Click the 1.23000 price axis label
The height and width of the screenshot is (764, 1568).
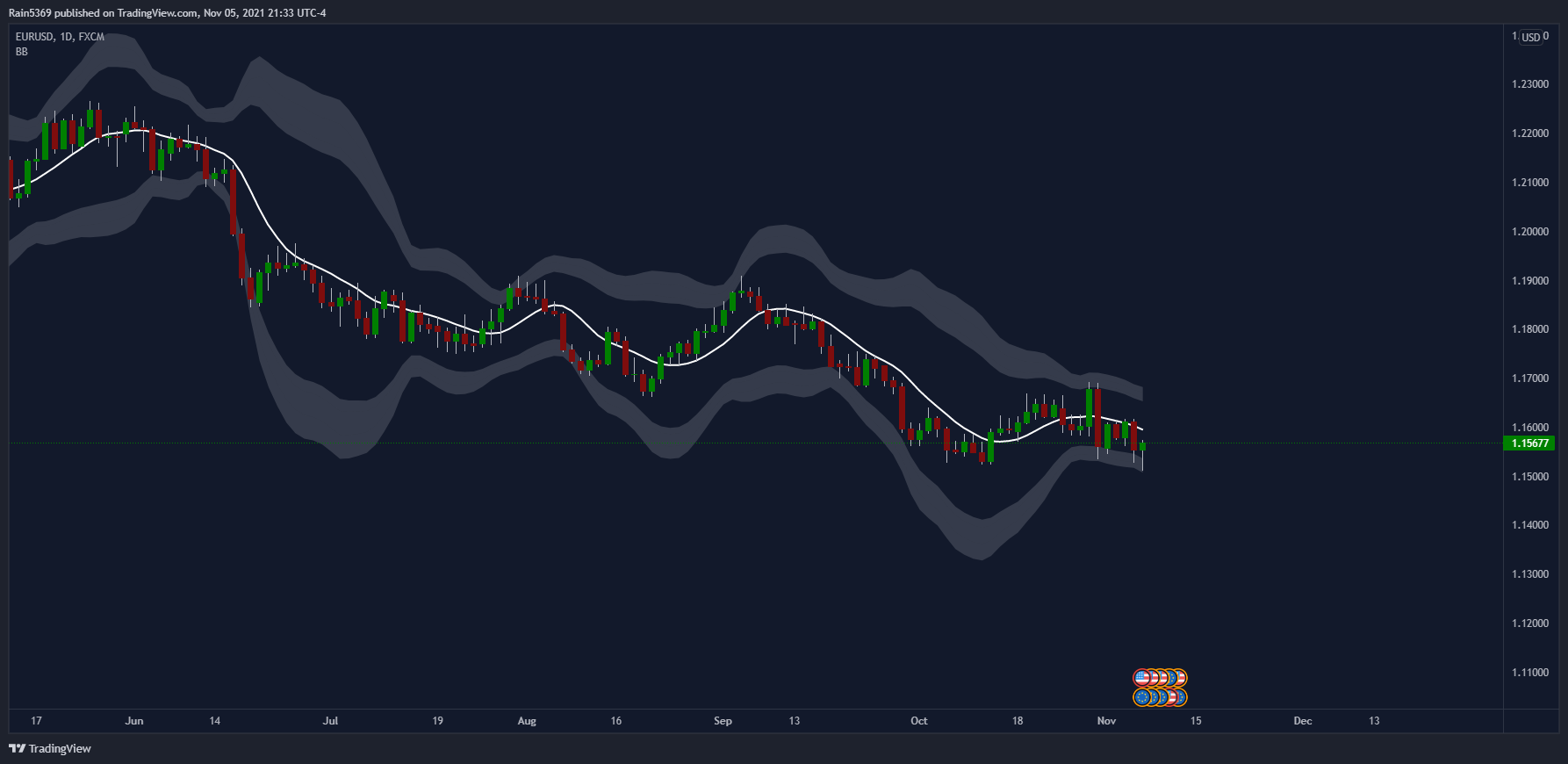(1530, 84)
